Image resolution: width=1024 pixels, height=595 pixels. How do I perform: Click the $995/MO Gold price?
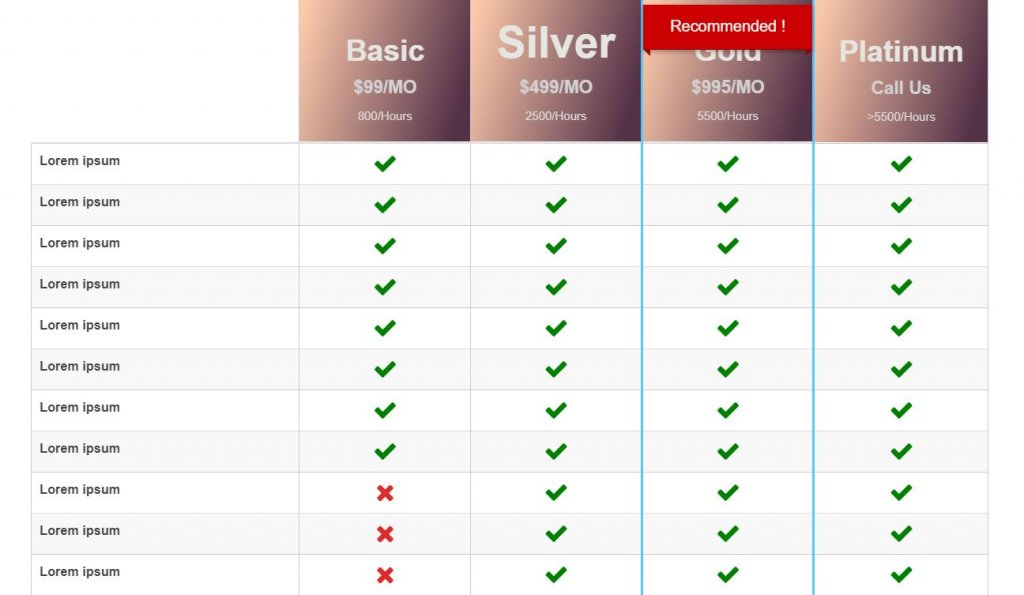[728, 87]
